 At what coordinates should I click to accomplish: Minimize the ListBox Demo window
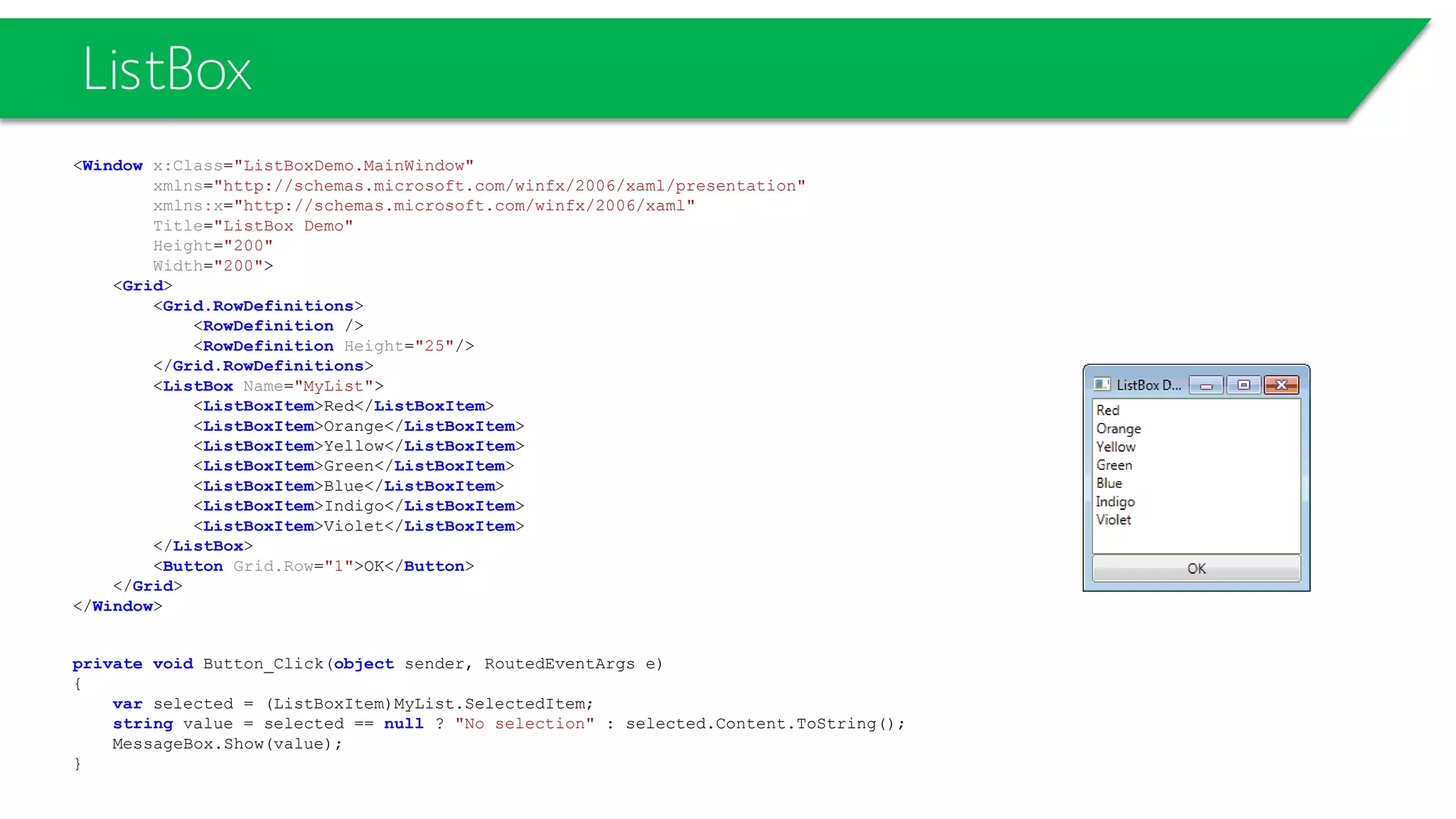[1206, 385]
